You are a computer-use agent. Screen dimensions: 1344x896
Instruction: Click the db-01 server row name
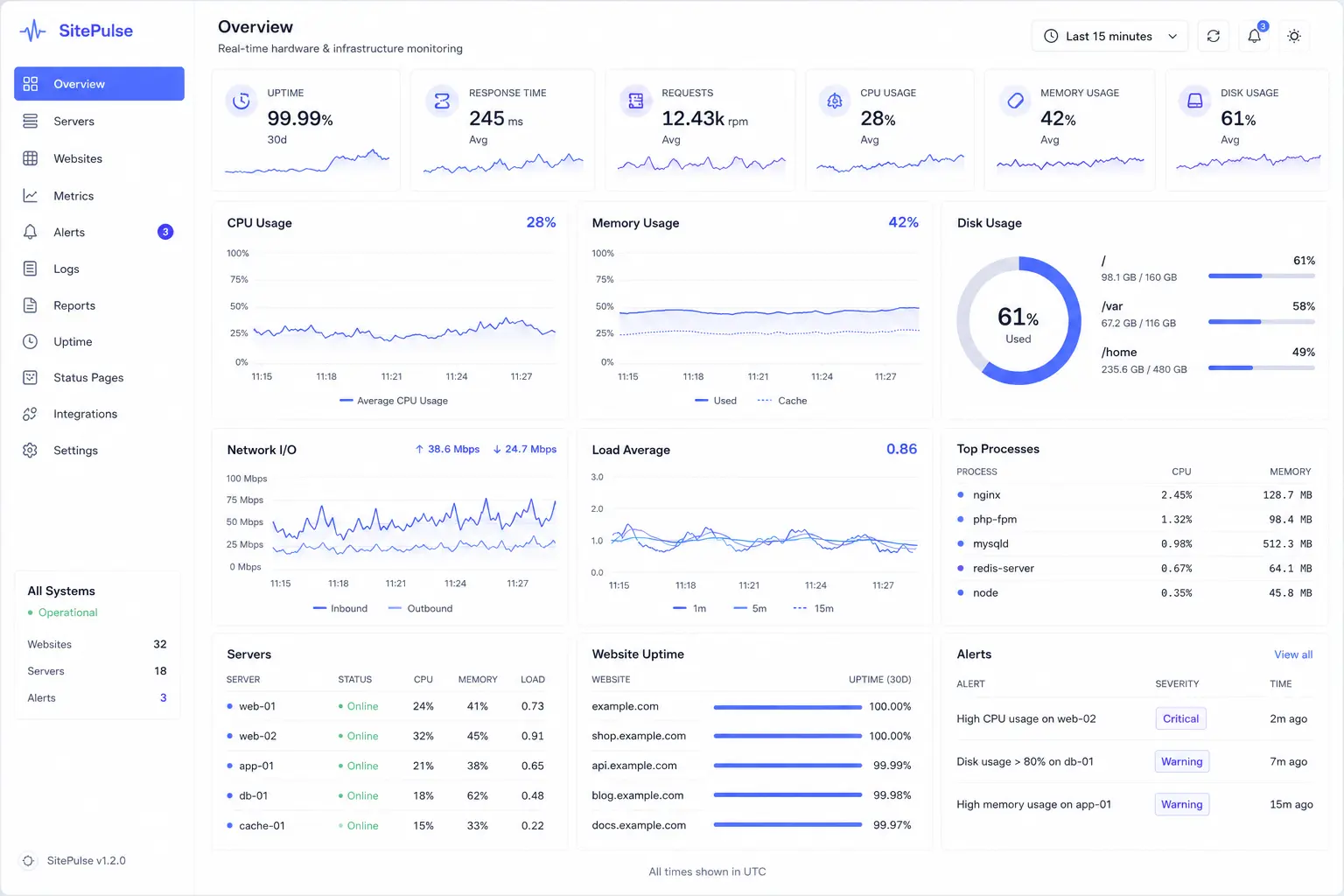(x=254, y=795)
